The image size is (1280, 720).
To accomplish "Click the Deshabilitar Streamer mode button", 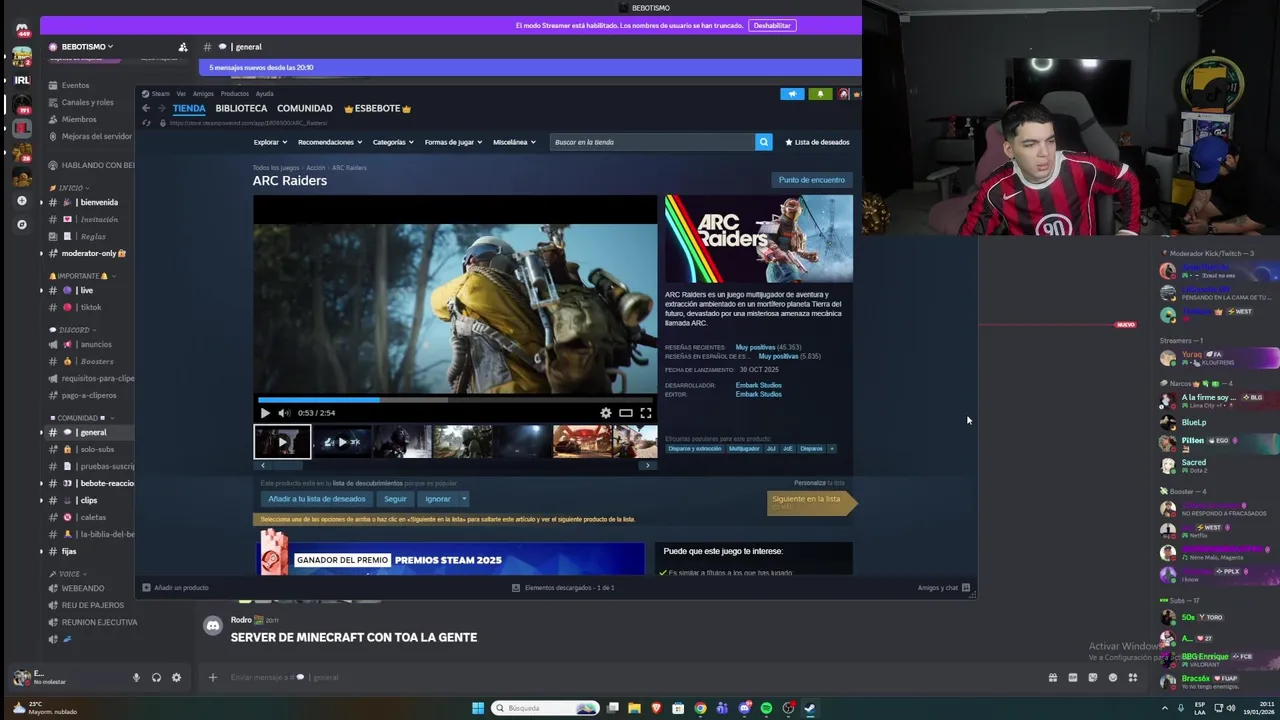I will (x=772, y=25).
